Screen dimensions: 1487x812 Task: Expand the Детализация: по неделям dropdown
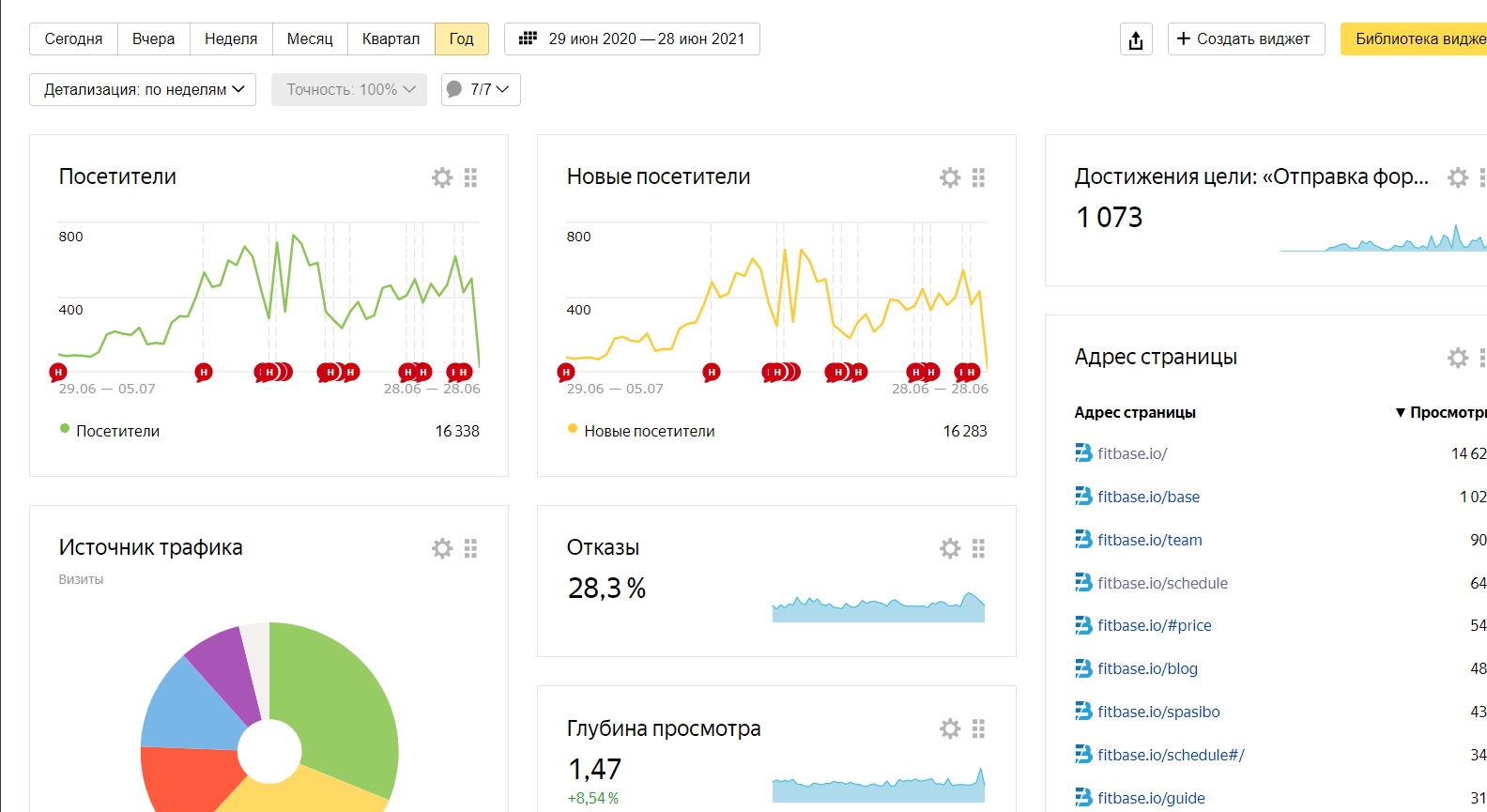[143, 89]
